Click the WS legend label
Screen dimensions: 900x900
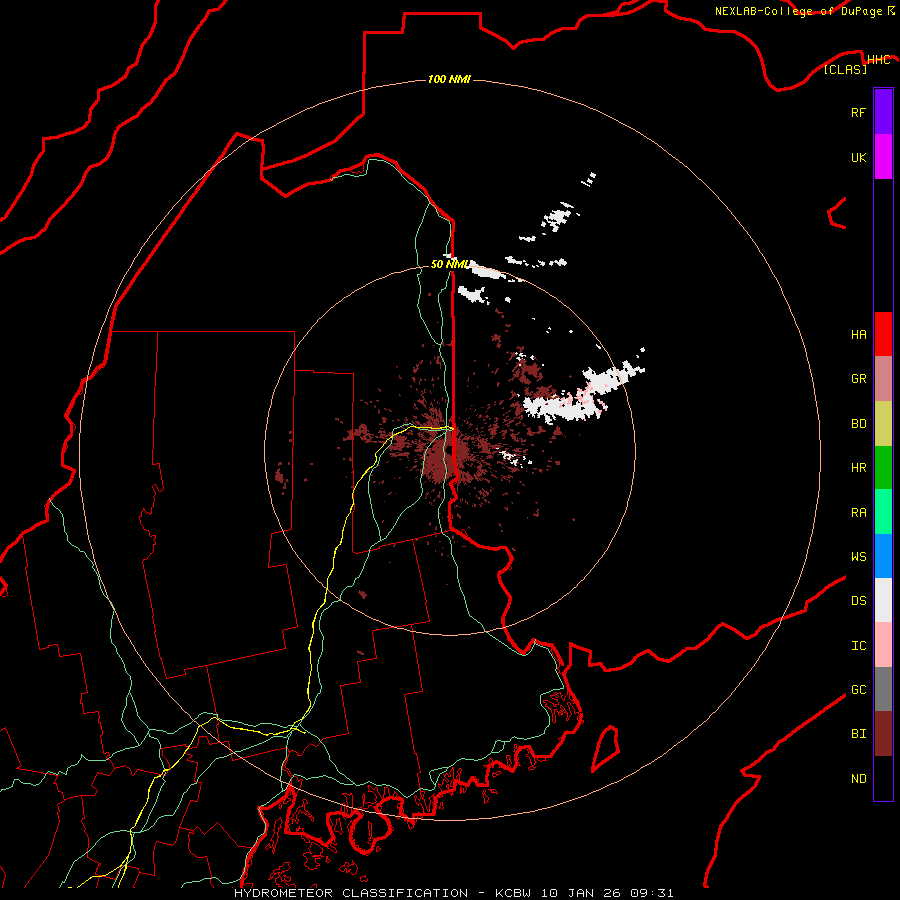tap(858, 557)
